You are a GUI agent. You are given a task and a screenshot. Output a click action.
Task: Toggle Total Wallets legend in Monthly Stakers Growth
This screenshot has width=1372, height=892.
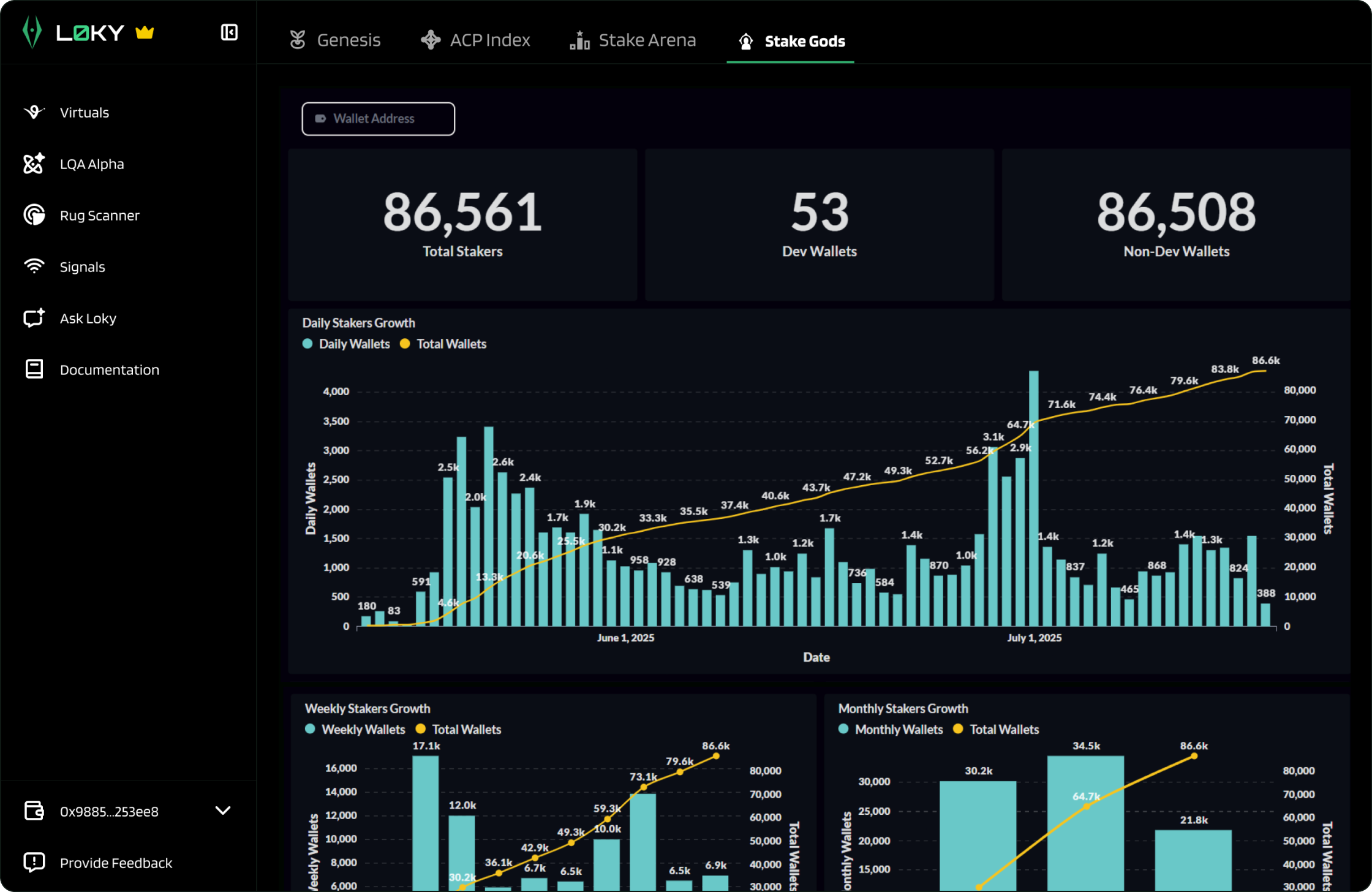pos(997,729)
